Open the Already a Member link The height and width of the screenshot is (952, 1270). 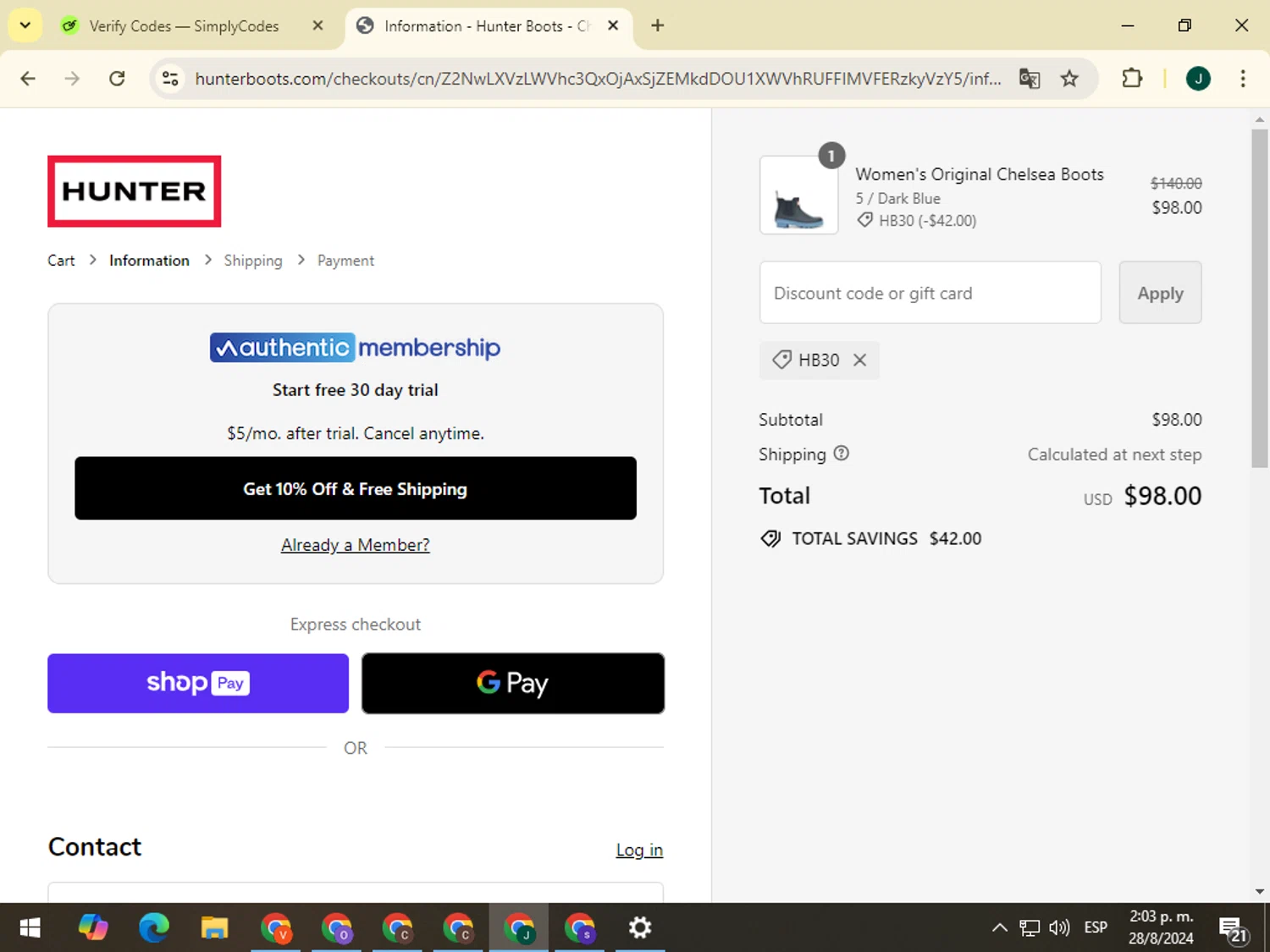[x=356, y=545]
